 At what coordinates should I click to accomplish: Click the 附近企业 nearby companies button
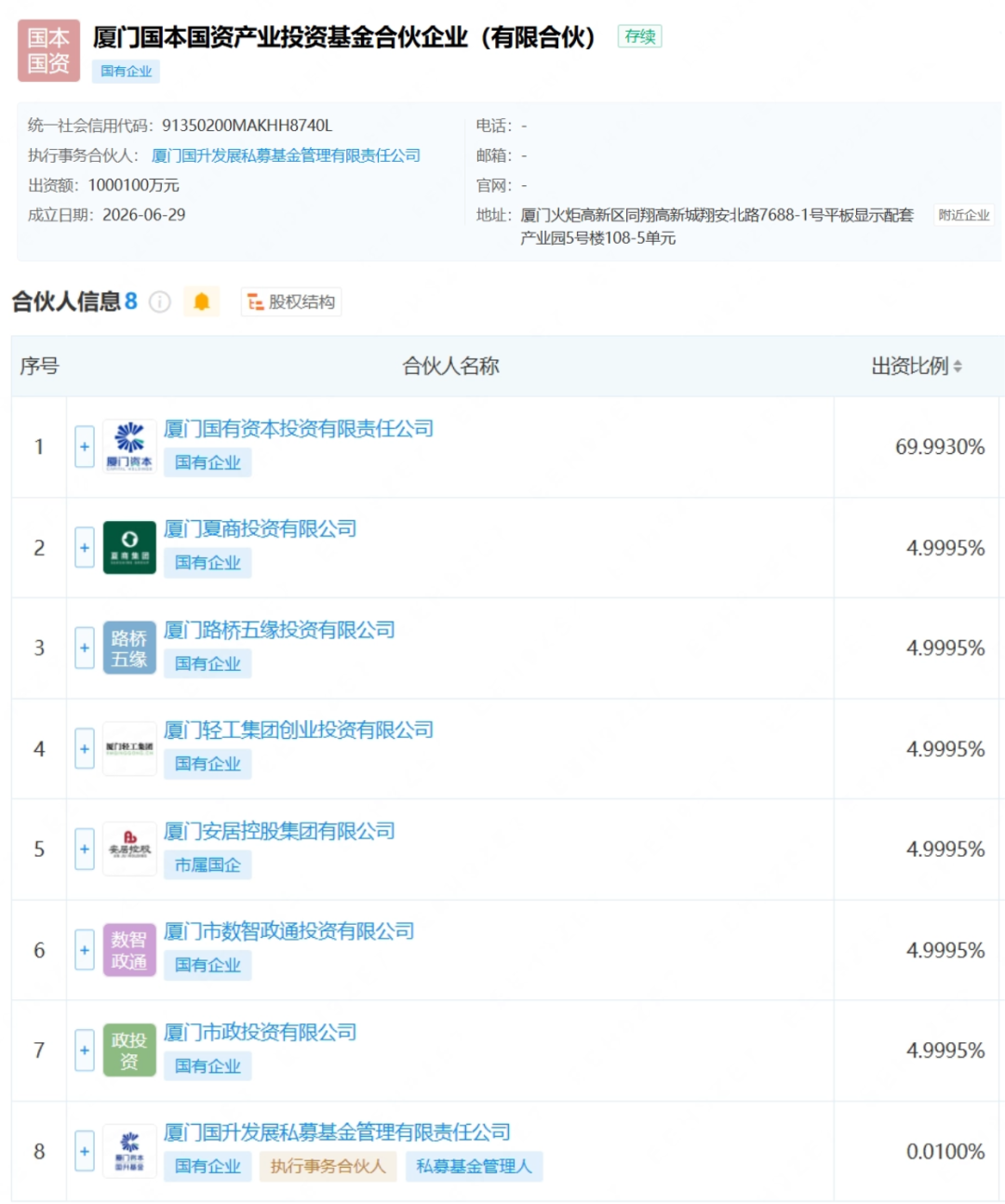tap(964, 215)
